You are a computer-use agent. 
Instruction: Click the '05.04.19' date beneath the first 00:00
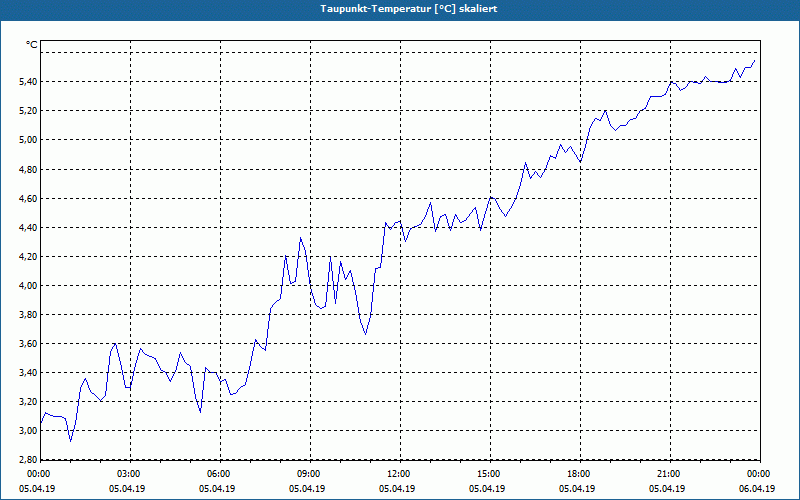point(37,489)
